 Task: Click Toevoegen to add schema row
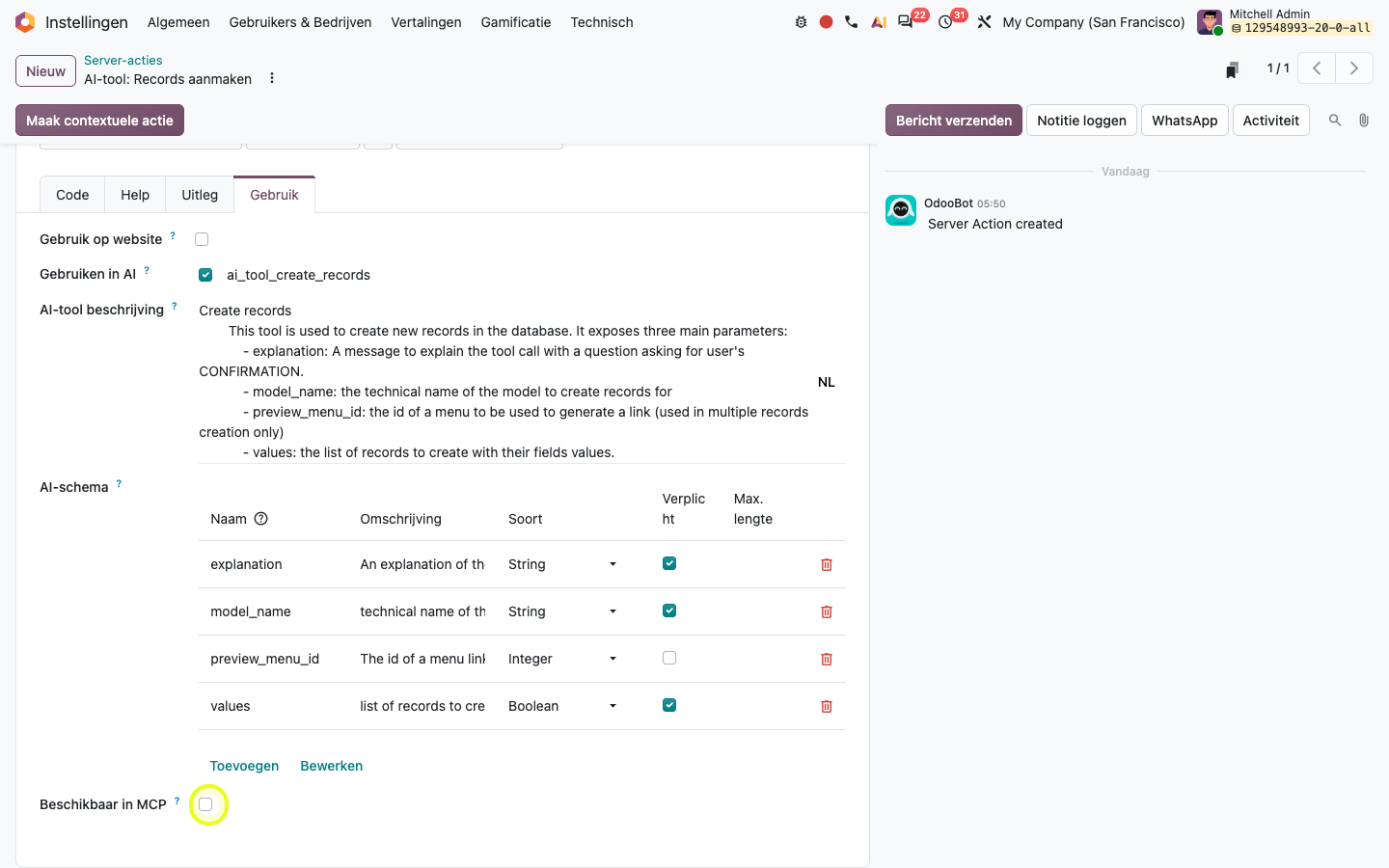[x=244, y=766]
